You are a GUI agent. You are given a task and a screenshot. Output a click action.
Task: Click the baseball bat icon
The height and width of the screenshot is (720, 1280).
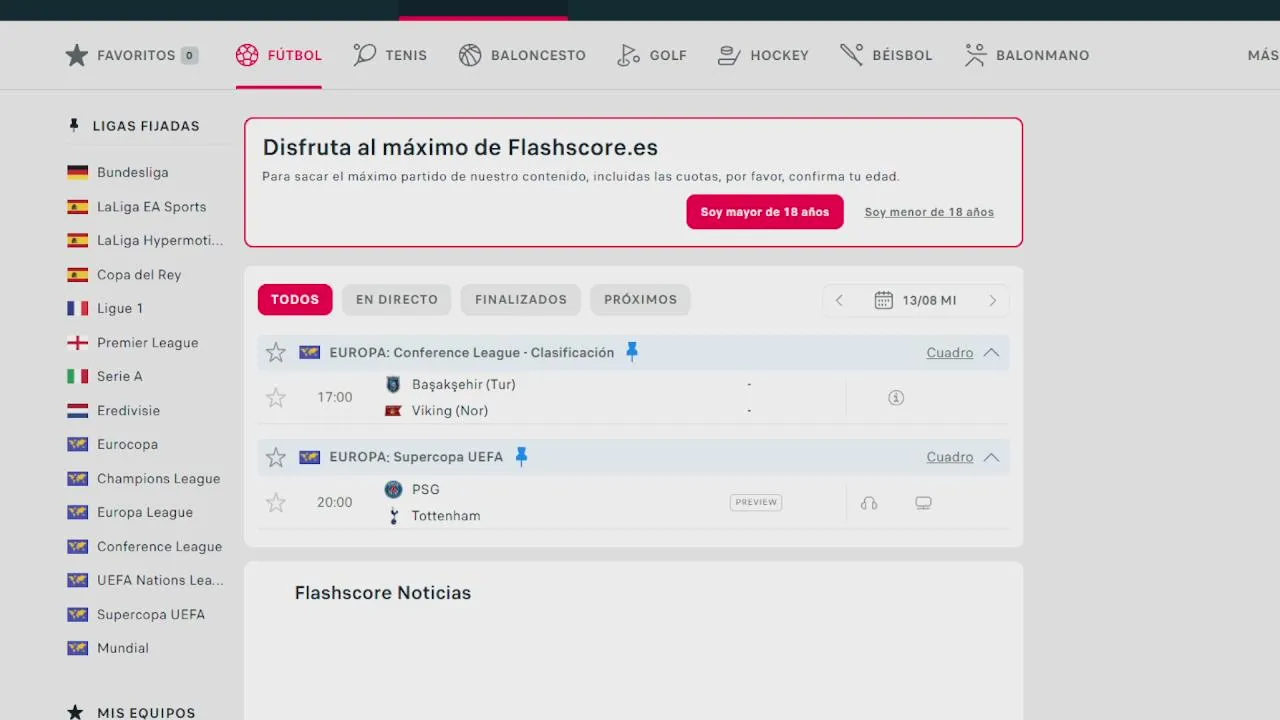[x=852, y=55]
